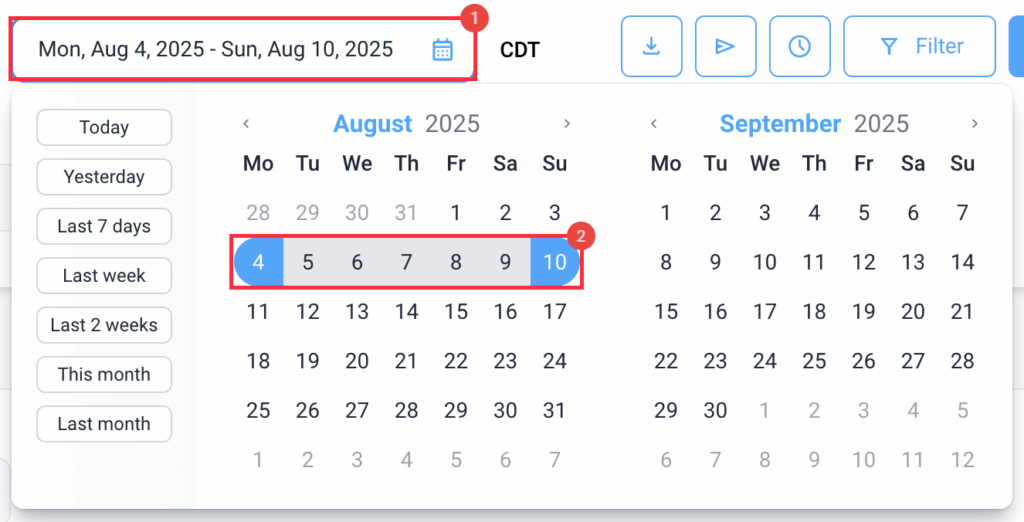Click the send paper-plane icon button
Screen dimensions: 1024x522
click(726, 46)
